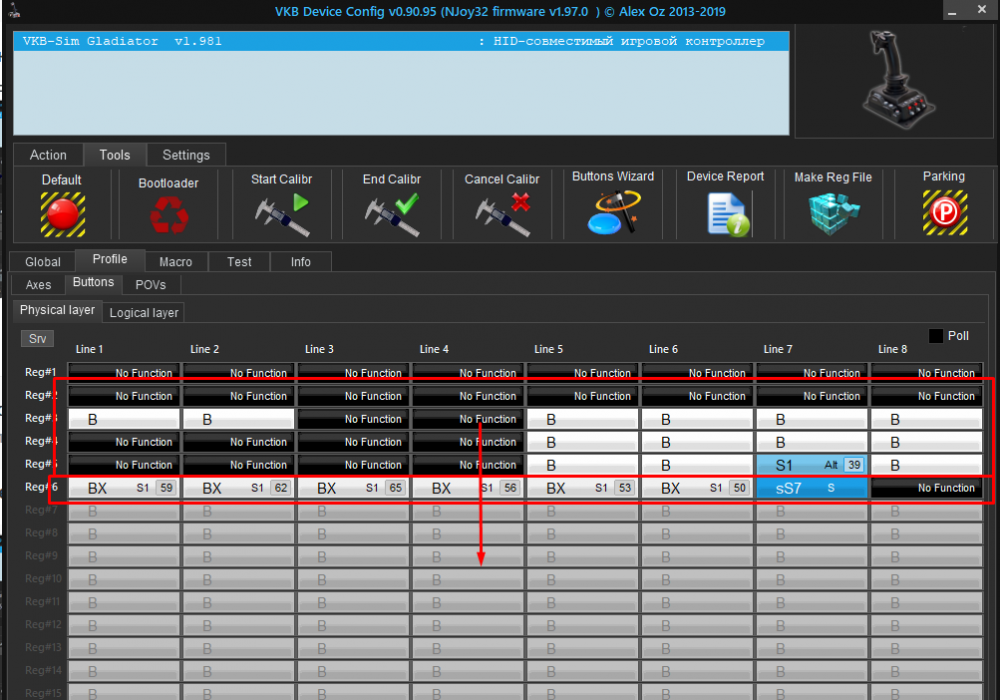The width and height of the screenshot is (1000, 700).
Task: Go to the Test tab
Action: 239,262
